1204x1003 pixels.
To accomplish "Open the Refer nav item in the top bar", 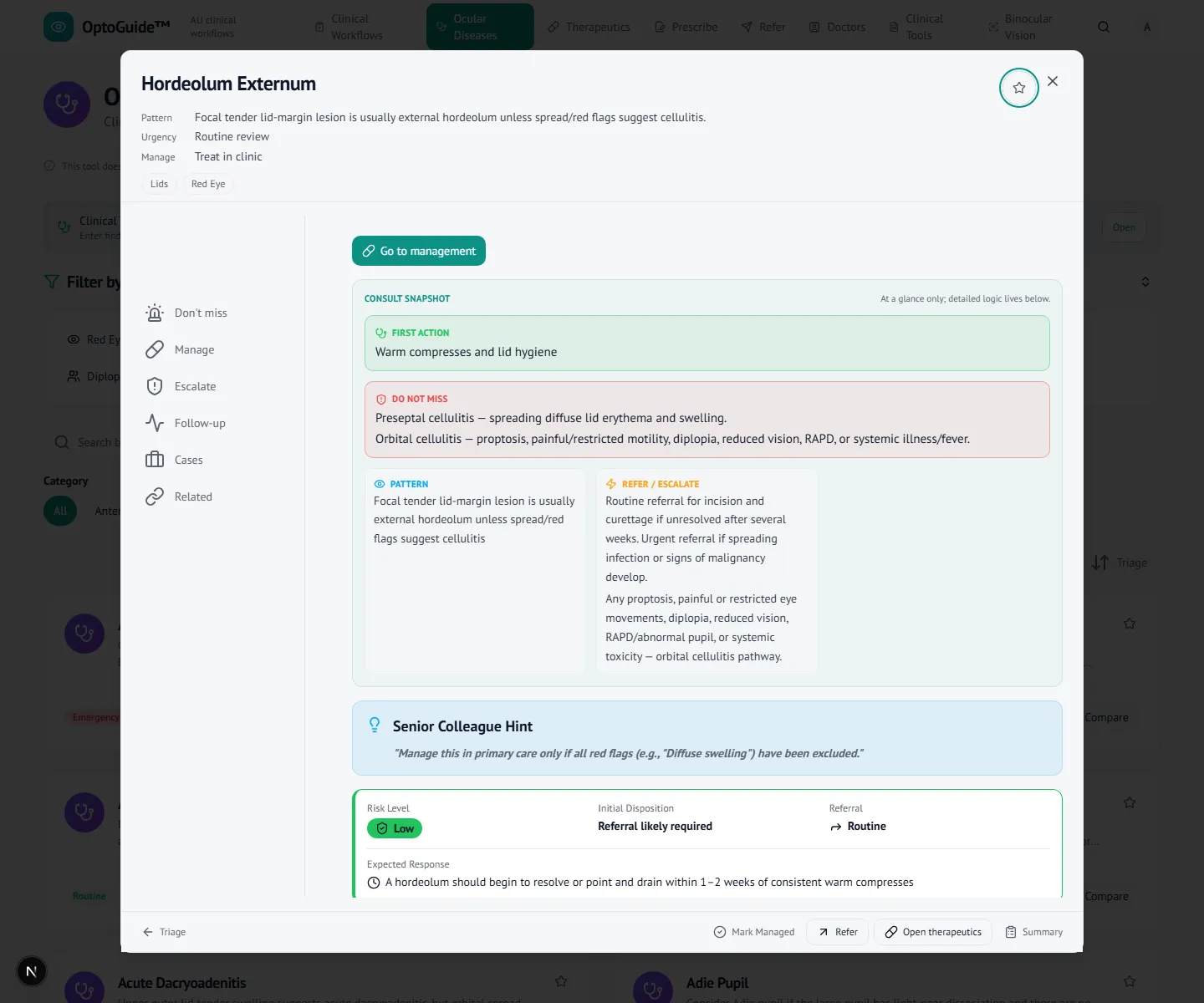I will [763, 27].
